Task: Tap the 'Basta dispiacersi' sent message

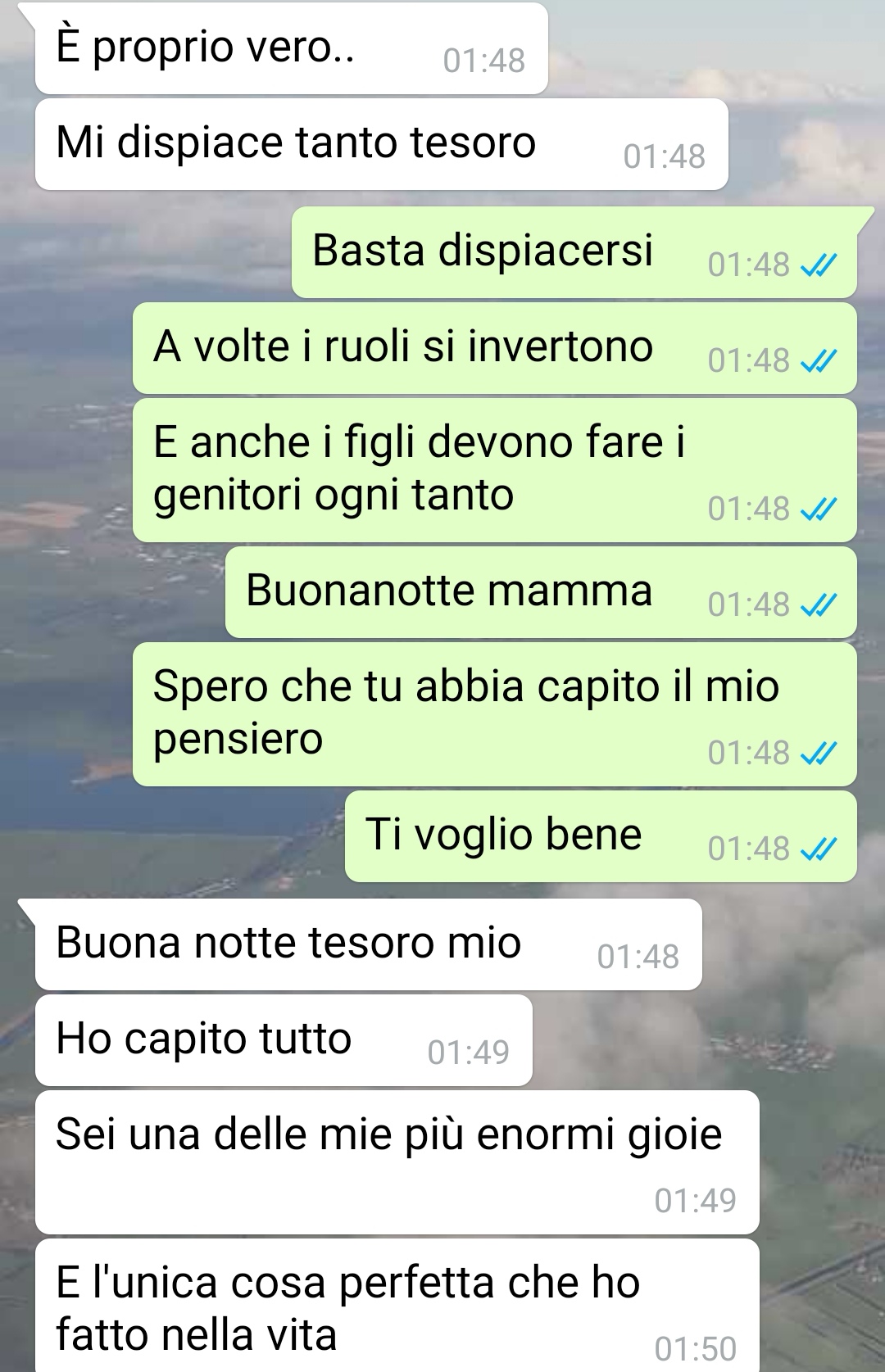Action: (x=574, y=252)
